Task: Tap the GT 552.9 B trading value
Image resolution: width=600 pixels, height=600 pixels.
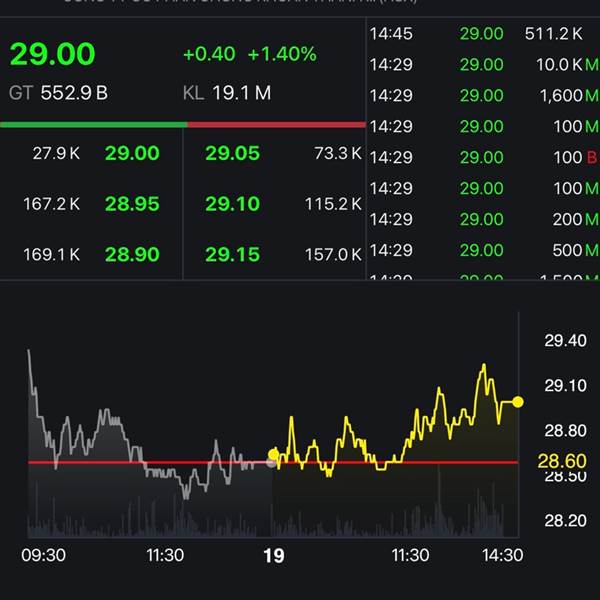Action: tap(59, 93)
